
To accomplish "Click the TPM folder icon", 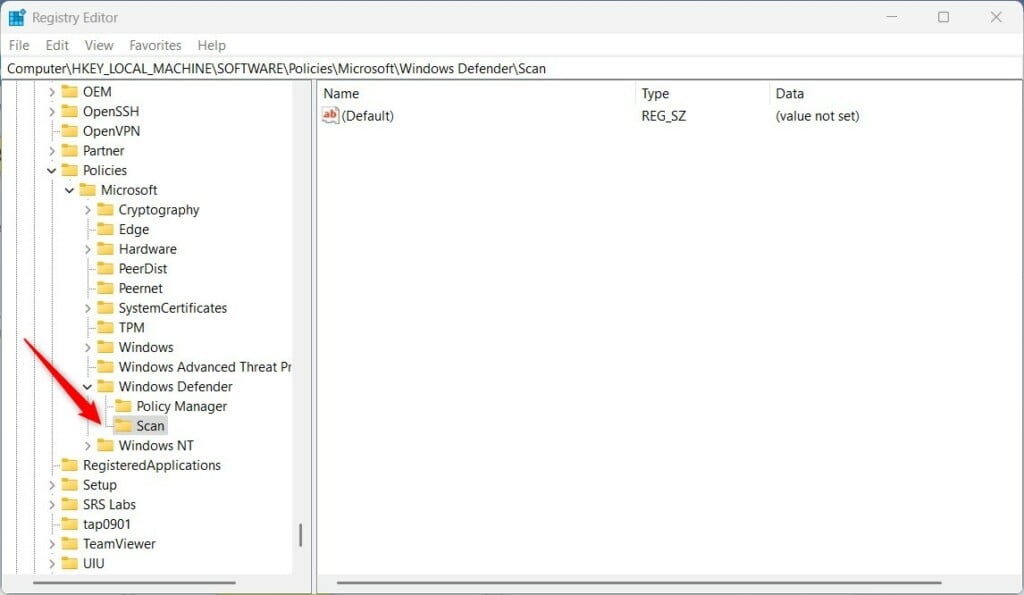I will (105, 327).
